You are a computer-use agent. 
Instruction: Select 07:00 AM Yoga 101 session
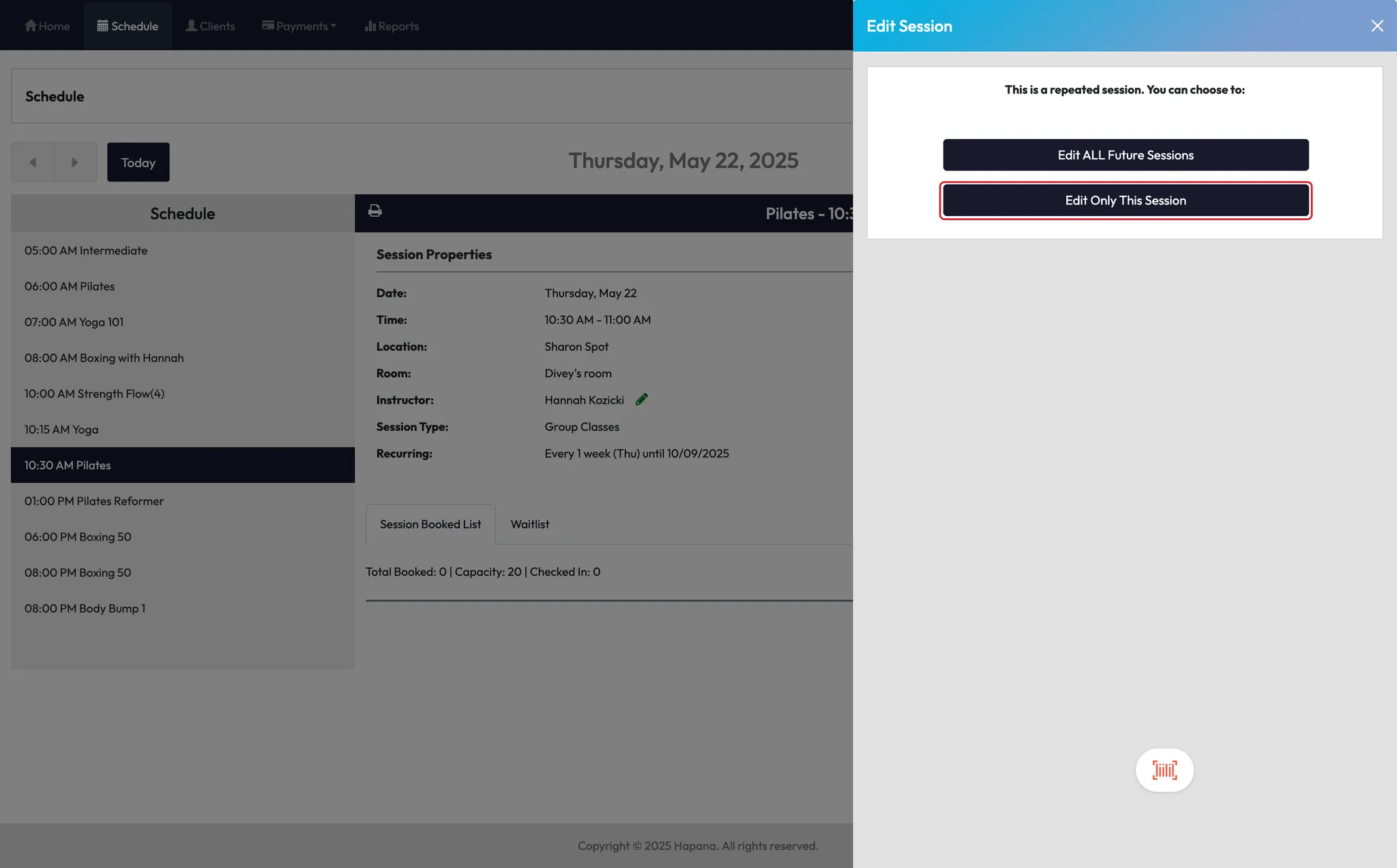pos(74,322)
